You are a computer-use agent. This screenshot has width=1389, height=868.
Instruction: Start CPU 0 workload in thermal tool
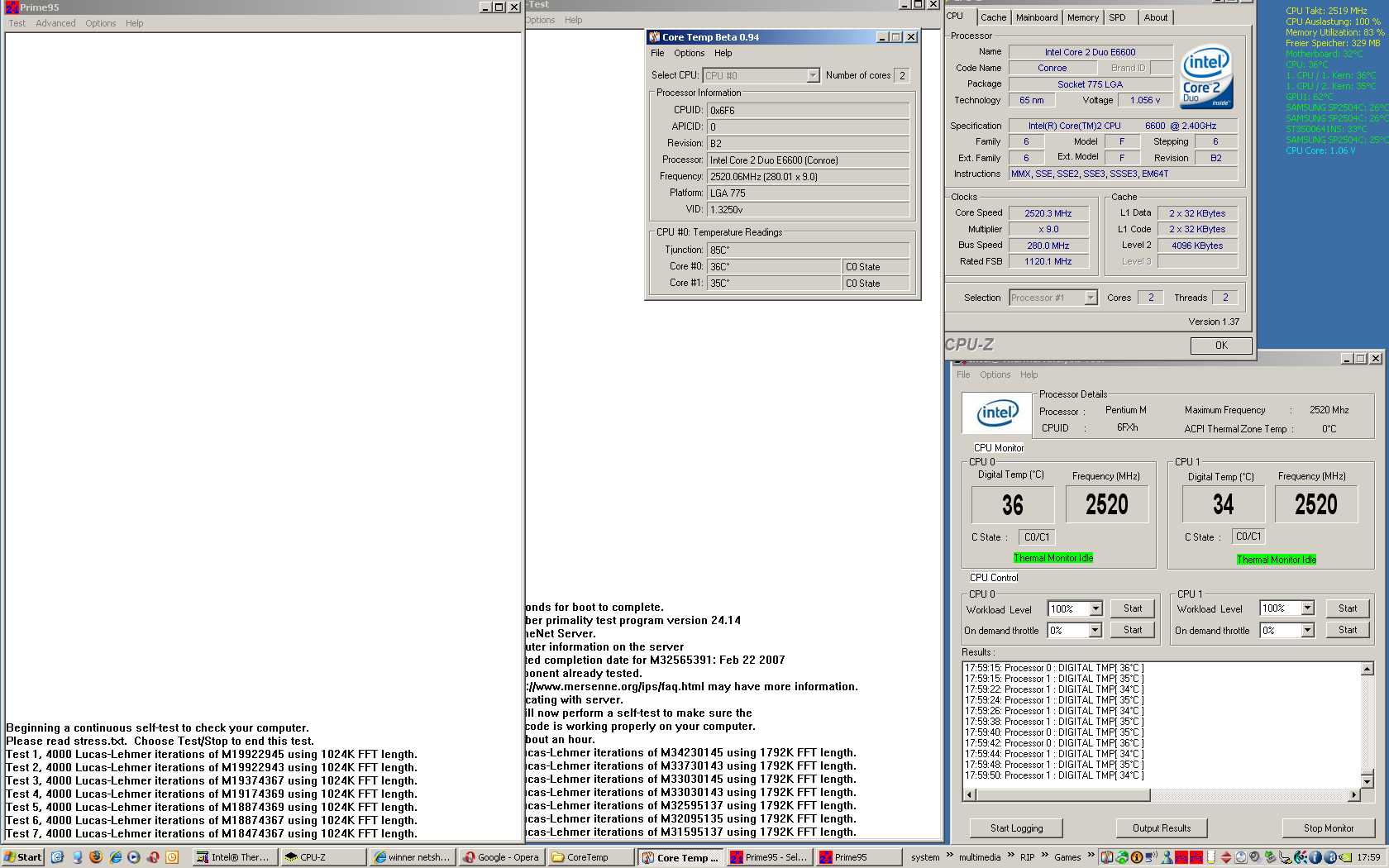tap(1133, 608)
